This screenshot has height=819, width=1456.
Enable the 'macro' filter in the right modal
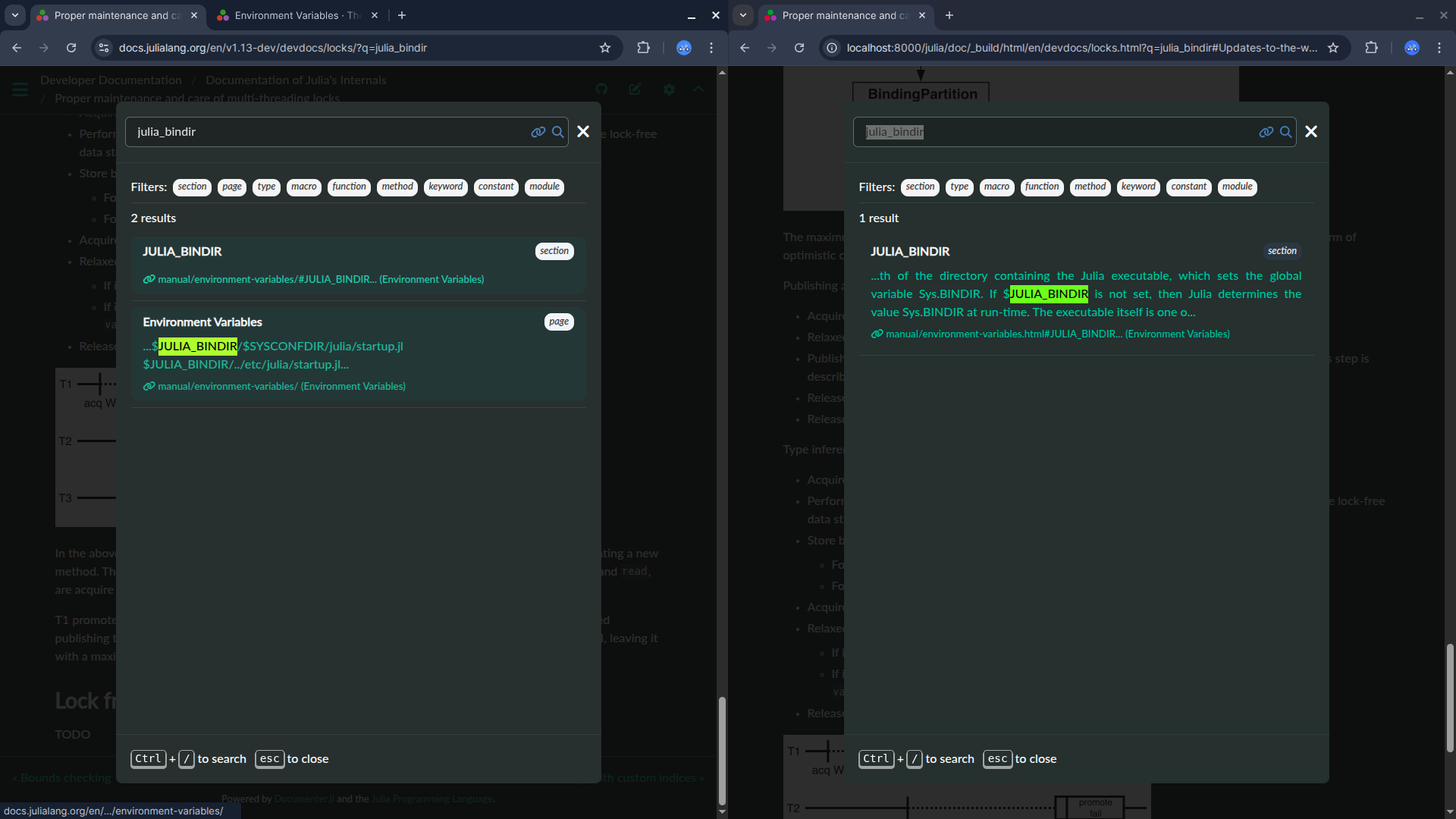point(996,187)
